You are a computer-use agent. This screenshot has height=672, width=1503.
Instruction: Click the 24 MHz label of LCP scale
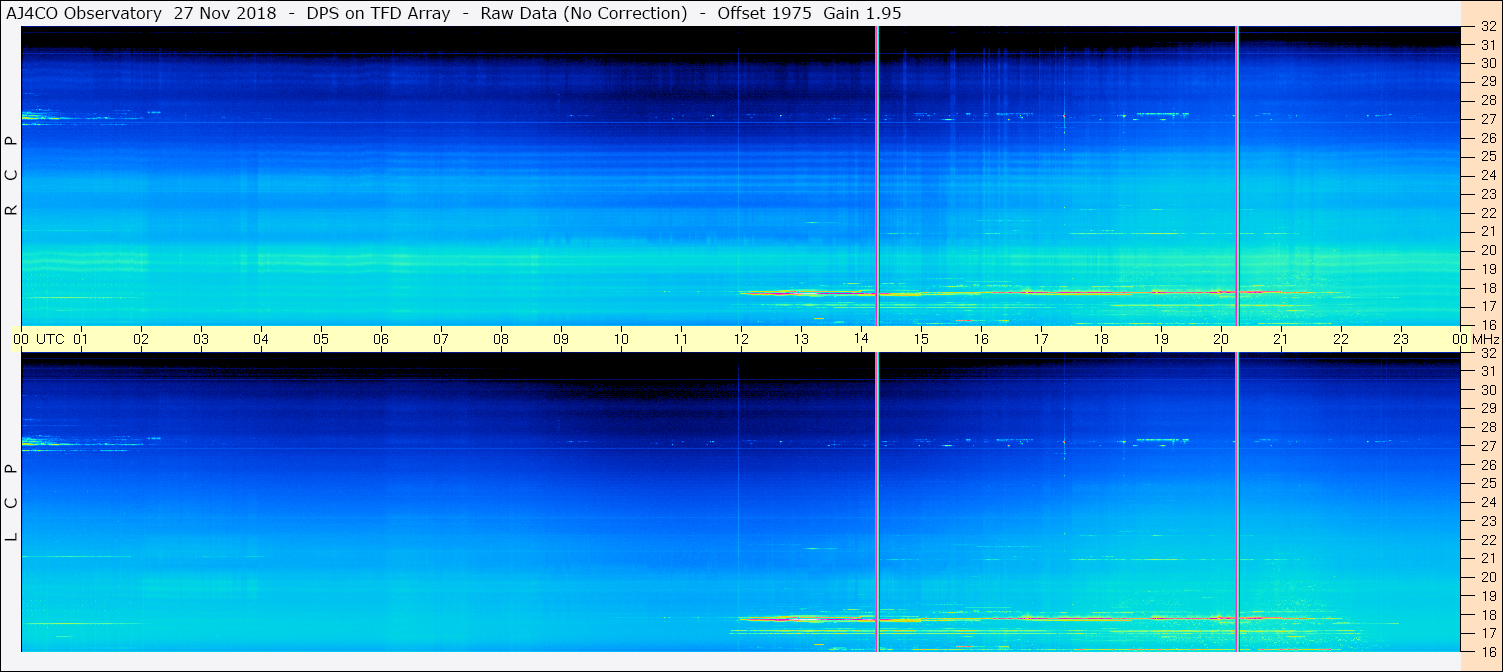(1488, 502)
